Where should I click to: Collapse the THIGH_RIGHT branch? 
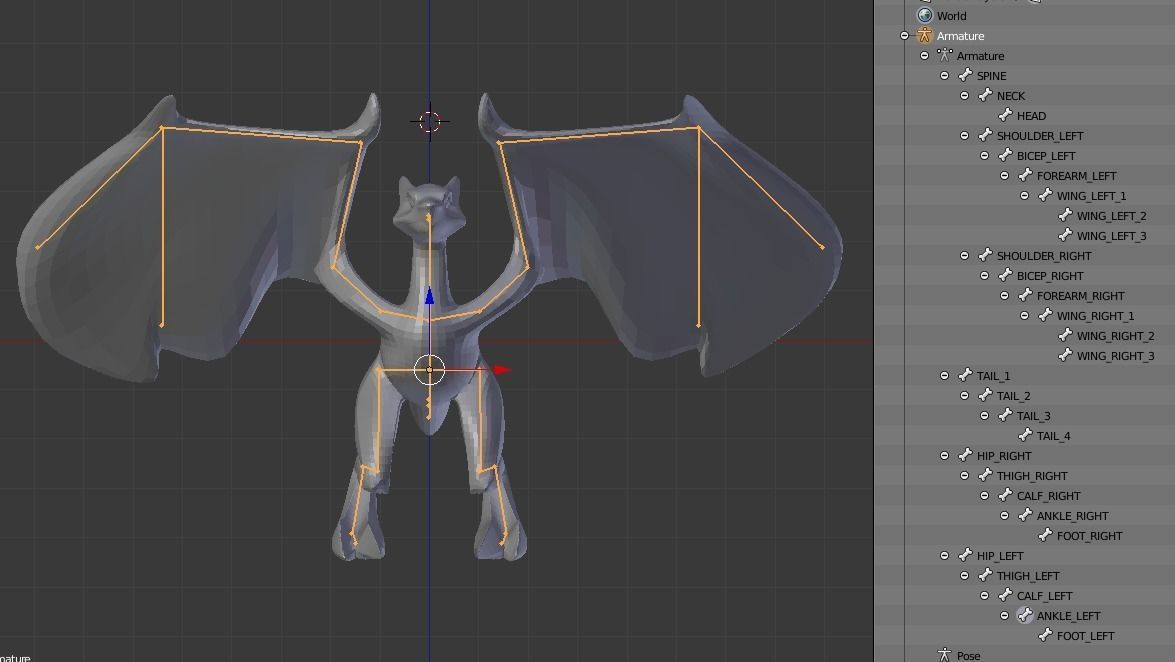[x=964, y=475]
